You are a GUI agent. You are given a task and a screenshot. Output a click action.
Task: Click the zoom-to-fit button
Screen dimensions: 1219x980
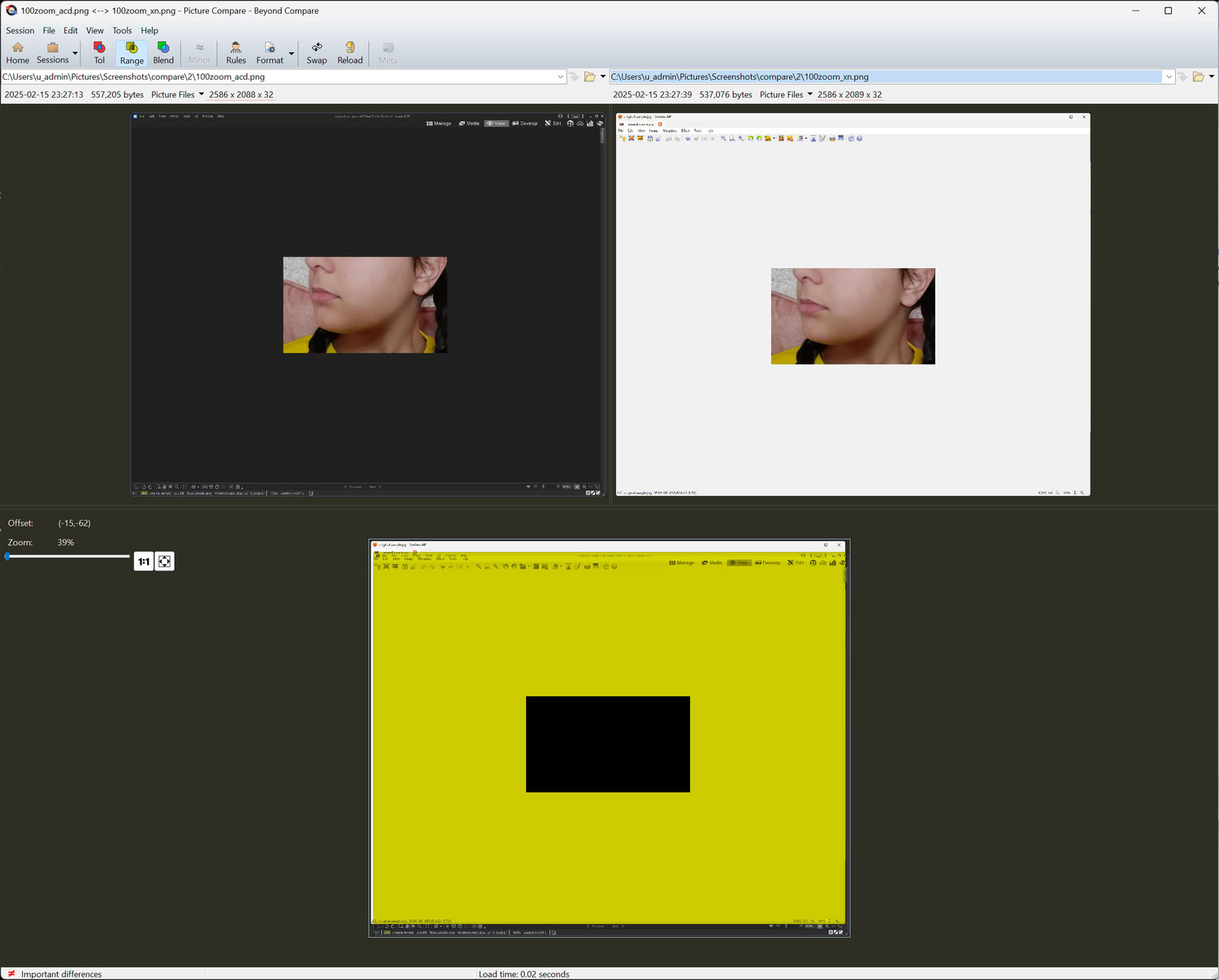tap(164, 562)
